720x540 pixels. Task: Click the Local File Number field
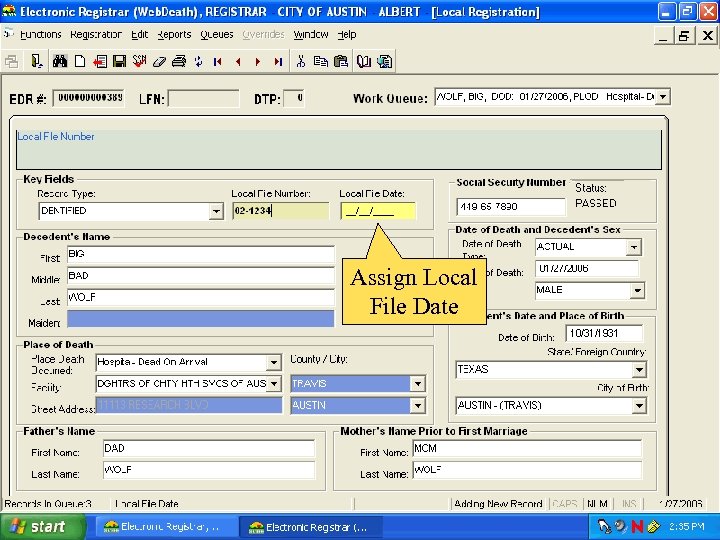pyautogui.click(x=281, y=211)
